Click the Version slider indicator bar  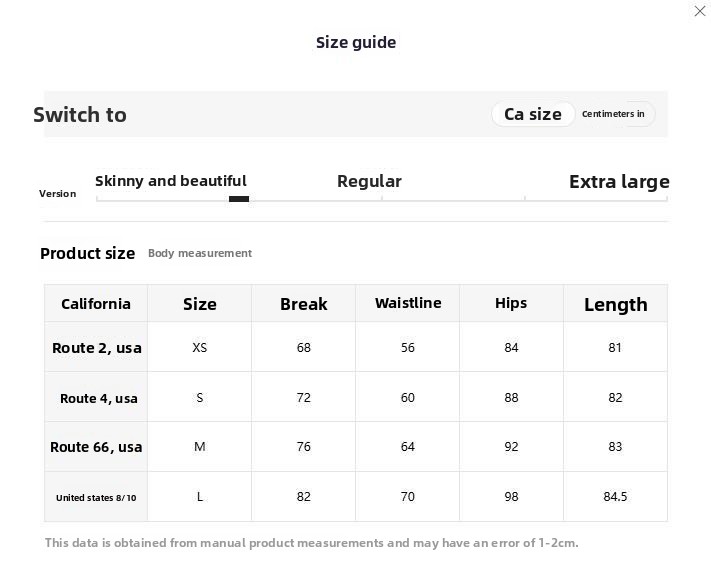pyautogui.click(x=239, y=199)
